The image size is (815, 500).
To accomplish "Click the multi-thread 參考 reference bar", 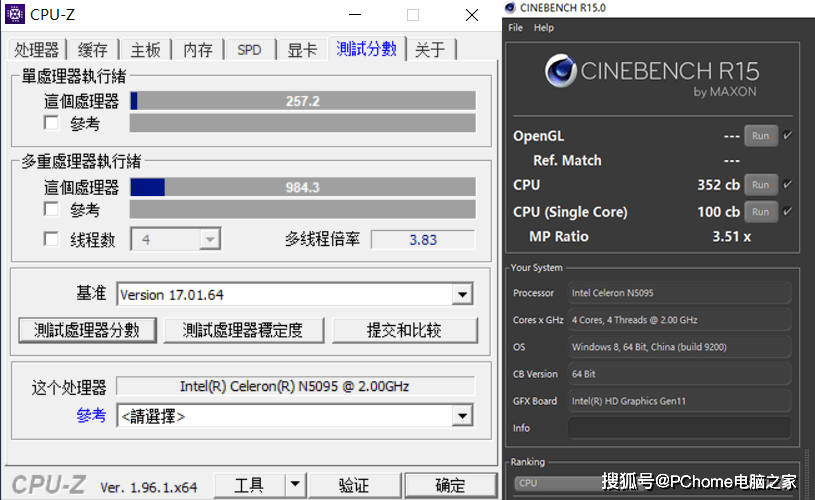I will tap(303, 209).
